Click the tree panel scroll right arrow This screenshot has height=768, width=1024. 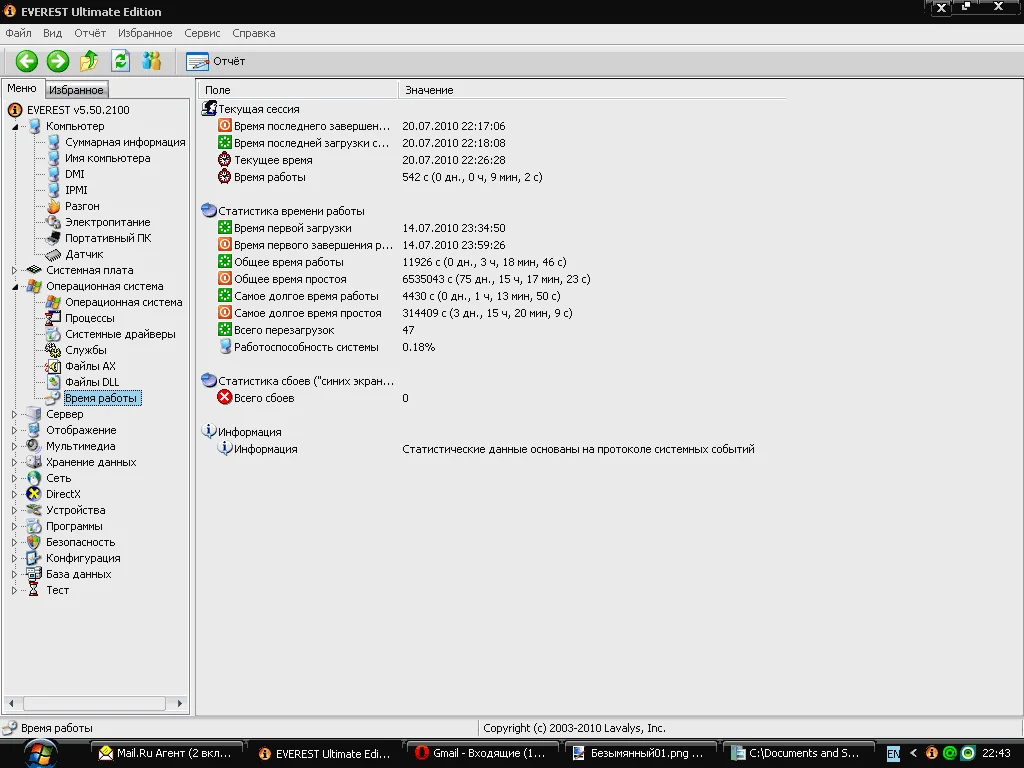coord(180,703)
